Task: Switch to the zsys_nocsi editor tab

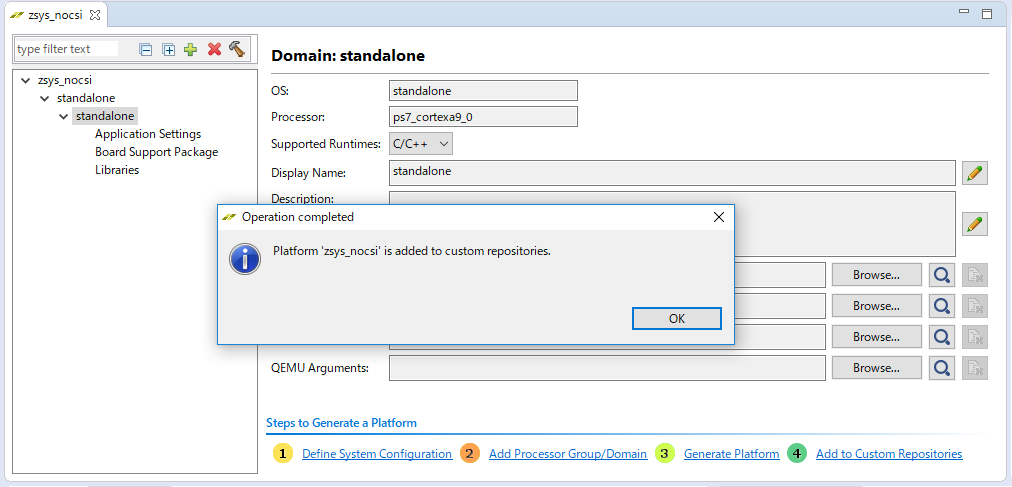Action: [x=50, y=16]
